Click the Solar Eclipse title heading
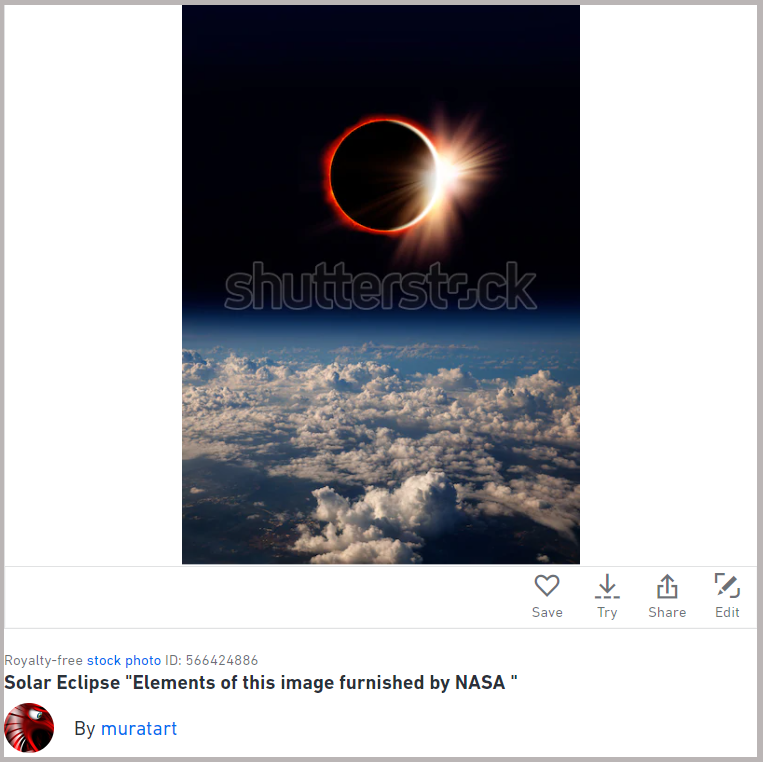Screen dimensions: 763x762 coord(260,683)
